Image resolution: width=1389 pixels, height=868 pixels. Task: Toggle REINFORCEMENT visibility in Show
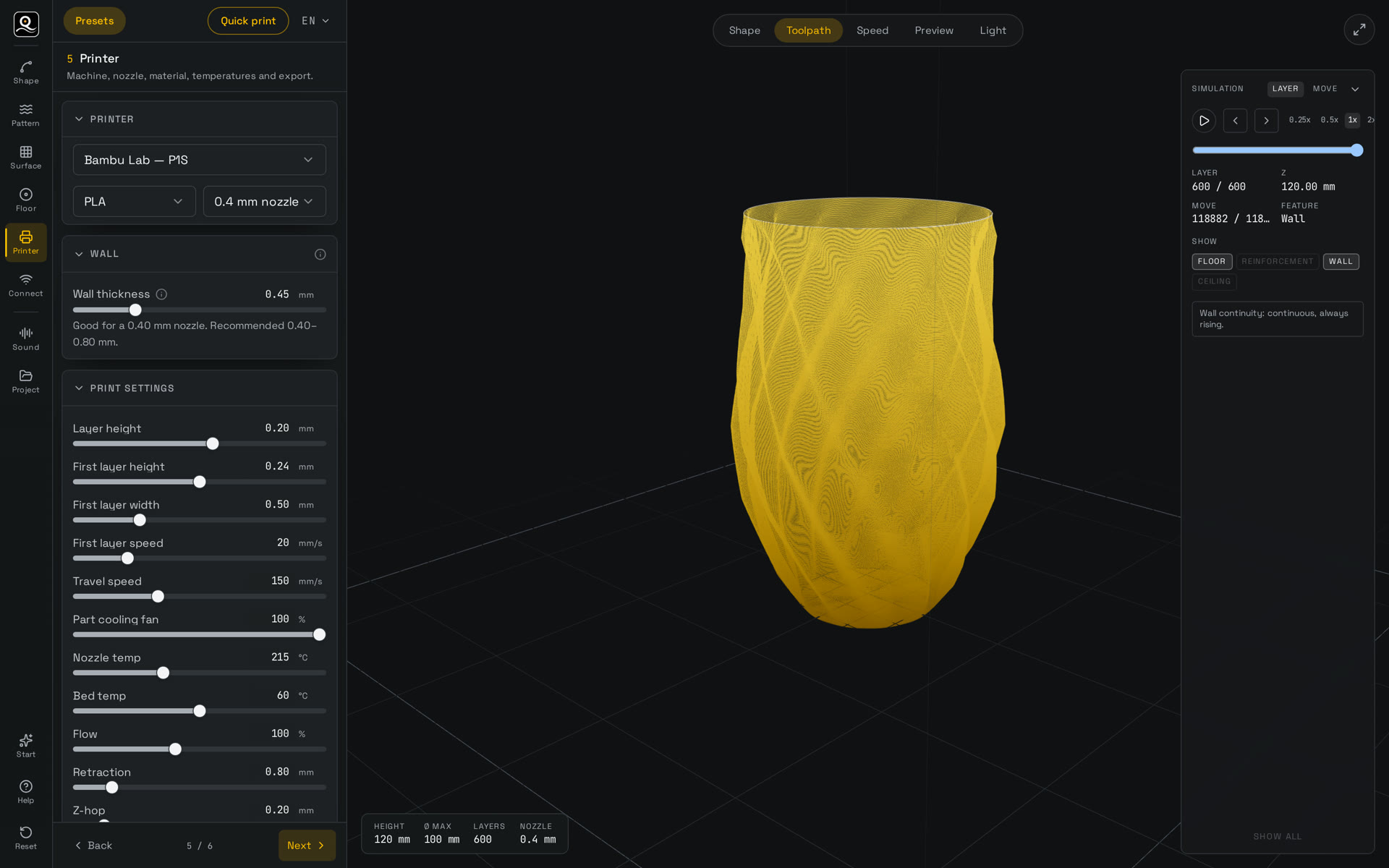pyautogui.click(x=1277, y=262)
